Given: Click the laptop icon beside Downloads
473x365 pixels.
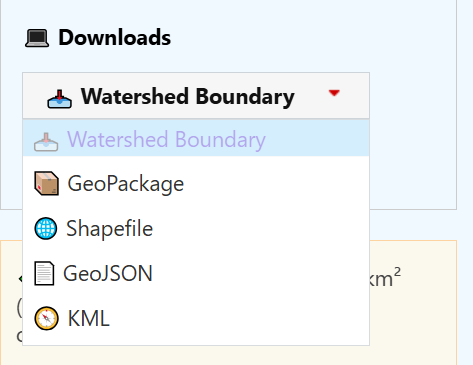Looking at the screenshot, I should pyautogui.click(x=37, y=38).
